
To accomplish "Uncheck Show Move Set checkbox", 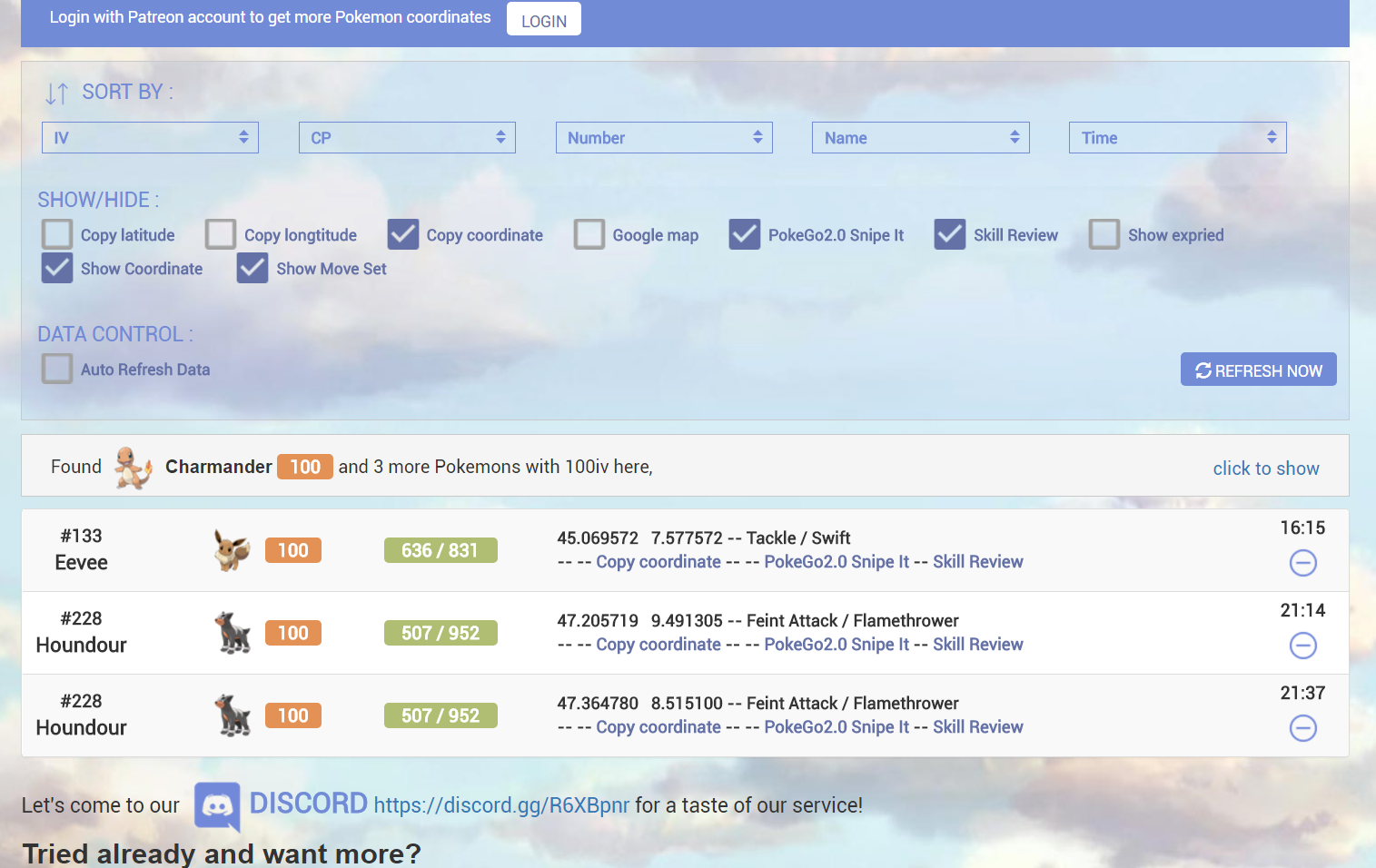I will coord(252,268).
